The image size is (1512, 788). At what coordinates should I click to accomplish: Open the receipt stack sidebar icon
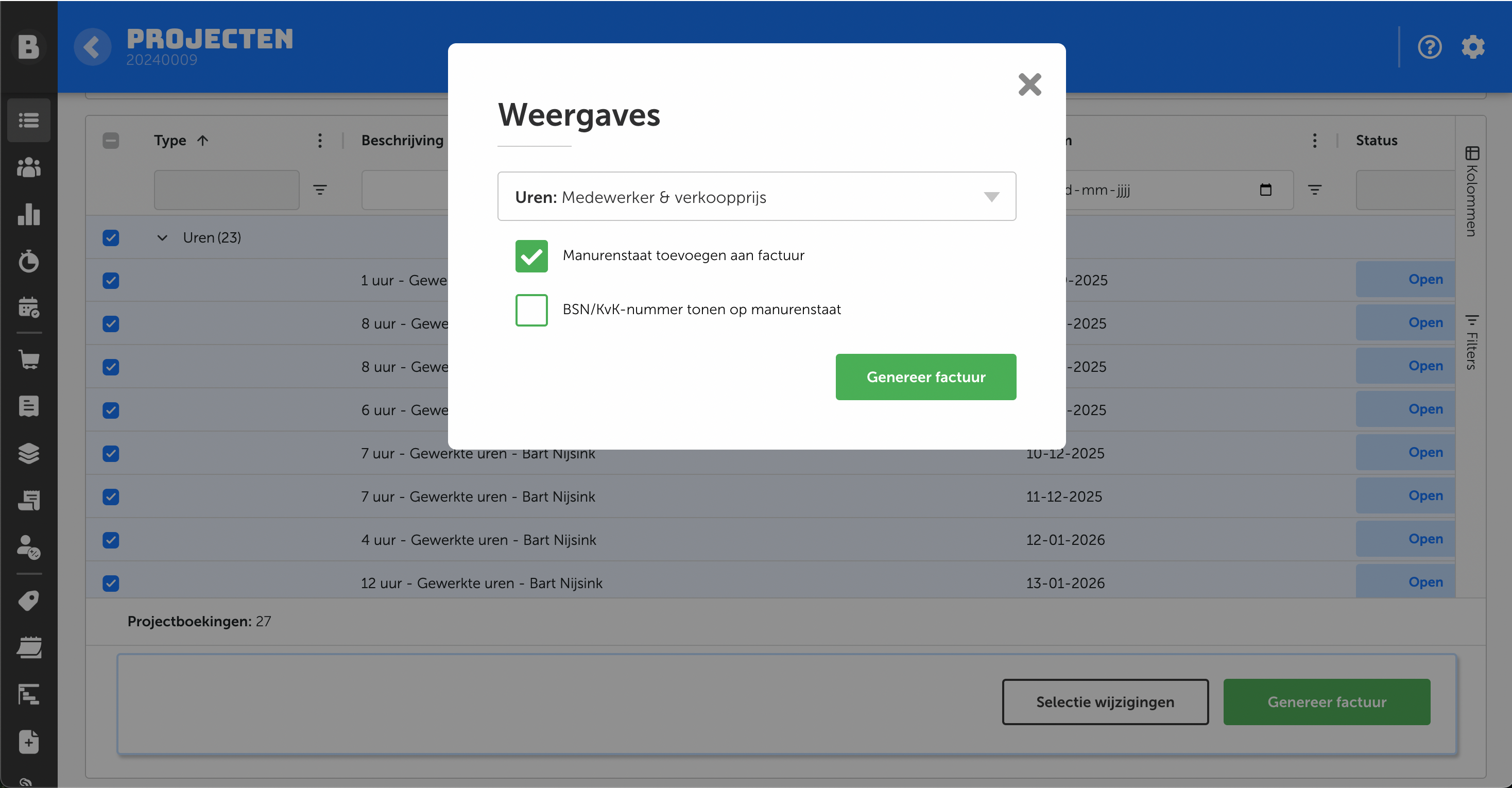(29, 500)
